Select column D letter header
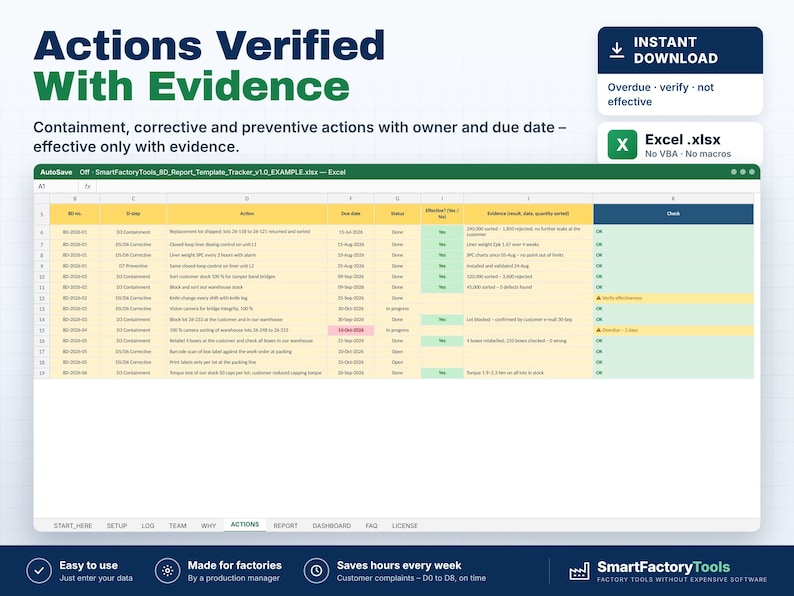The image size is (794, 596). [x=247, y=198]
